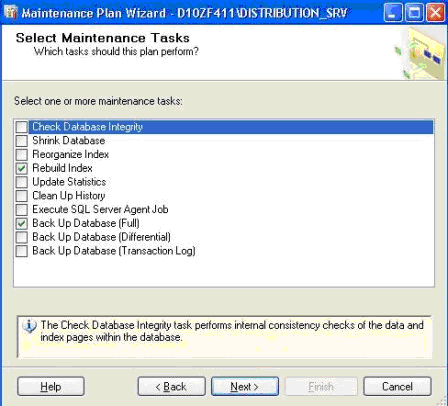Minimize the Maintenance Plan Wizard window
This screenshot has width=448, height=406.
pyautogui.click(x=393, y=13)
